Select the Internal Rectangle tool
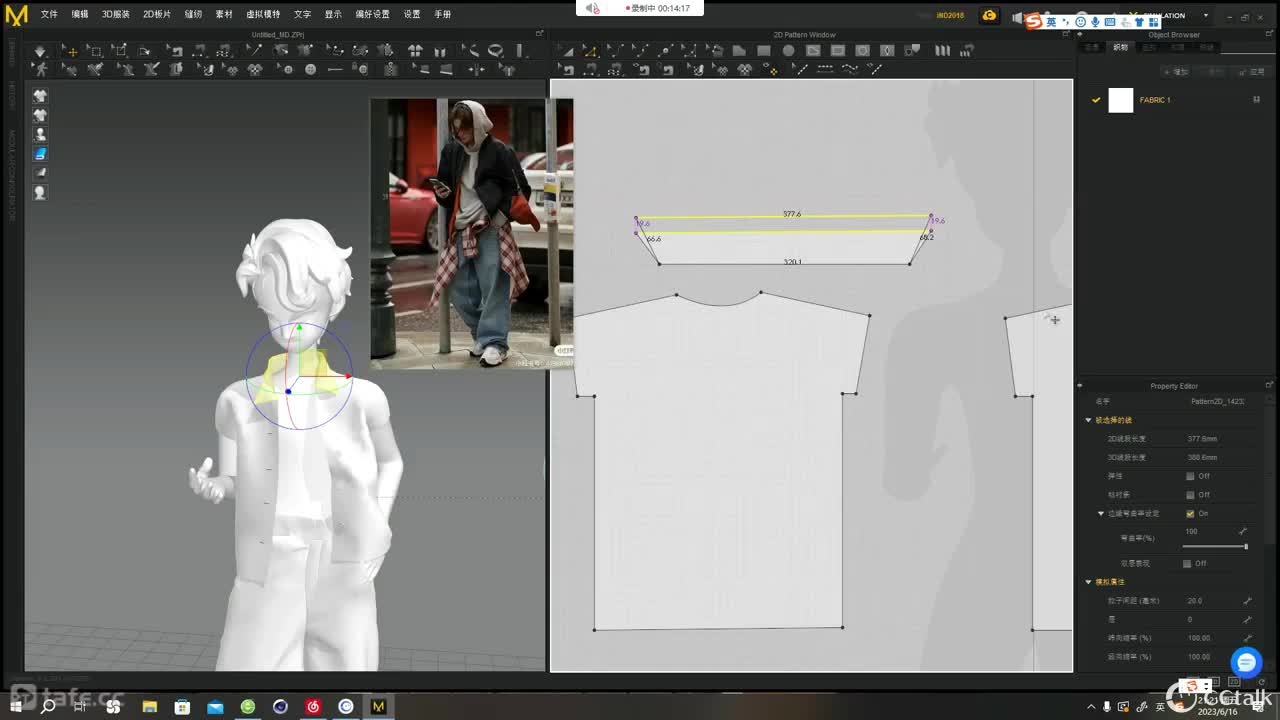 point(838,50)
